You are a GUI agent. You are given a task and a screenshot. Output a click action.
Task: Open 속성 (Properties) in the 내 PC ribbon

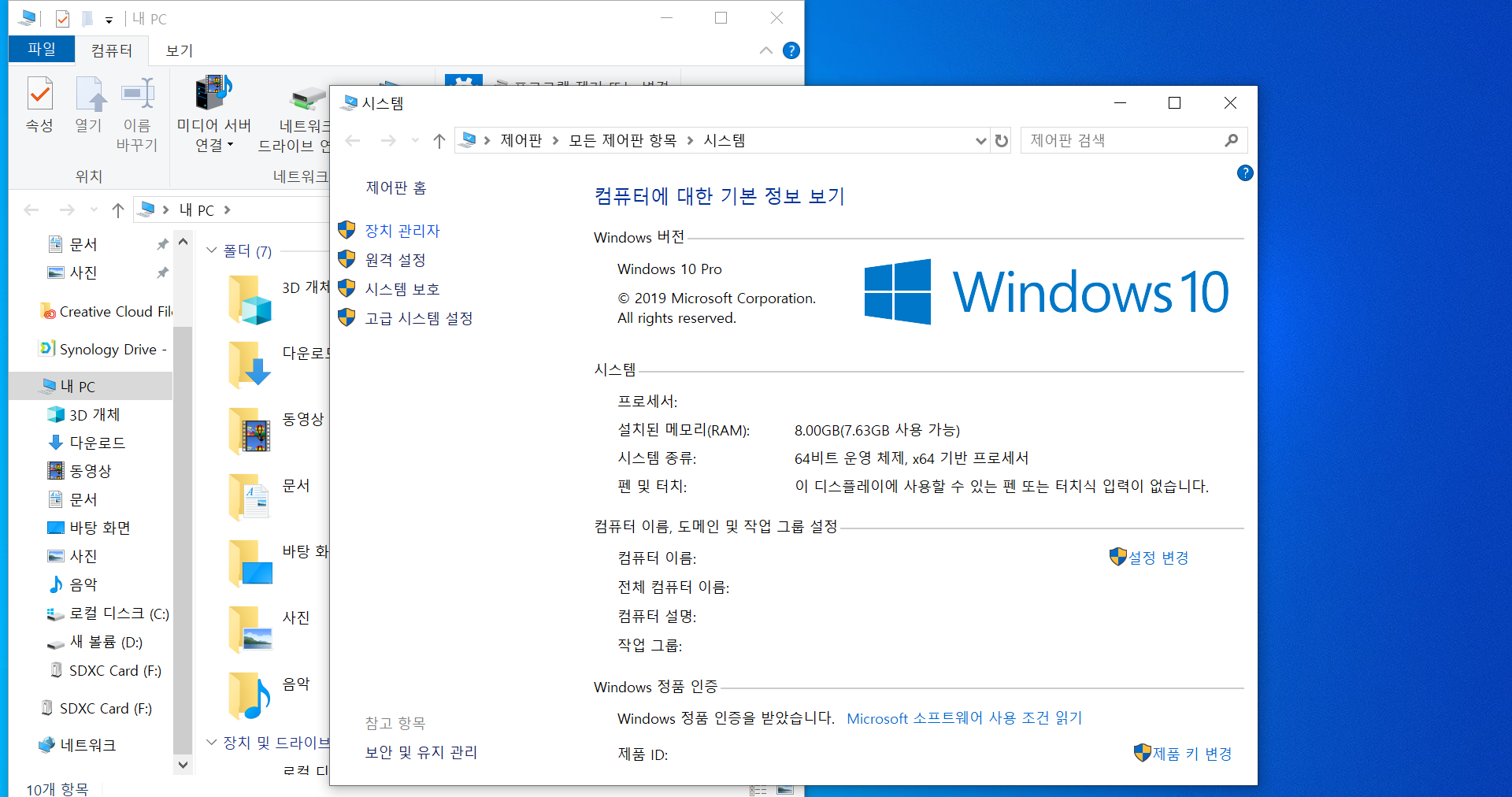39,105
